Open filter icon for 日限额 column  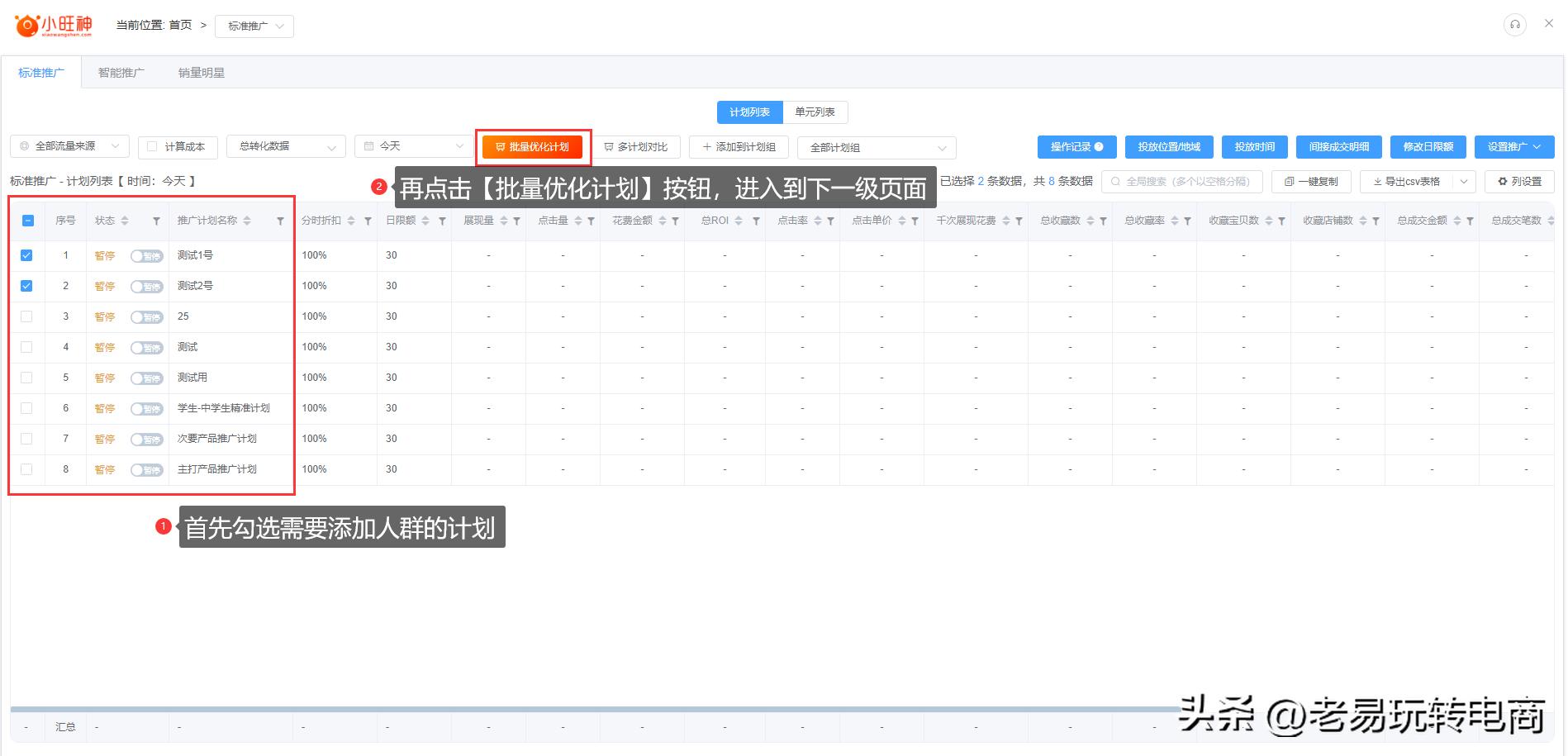(442, 221)
